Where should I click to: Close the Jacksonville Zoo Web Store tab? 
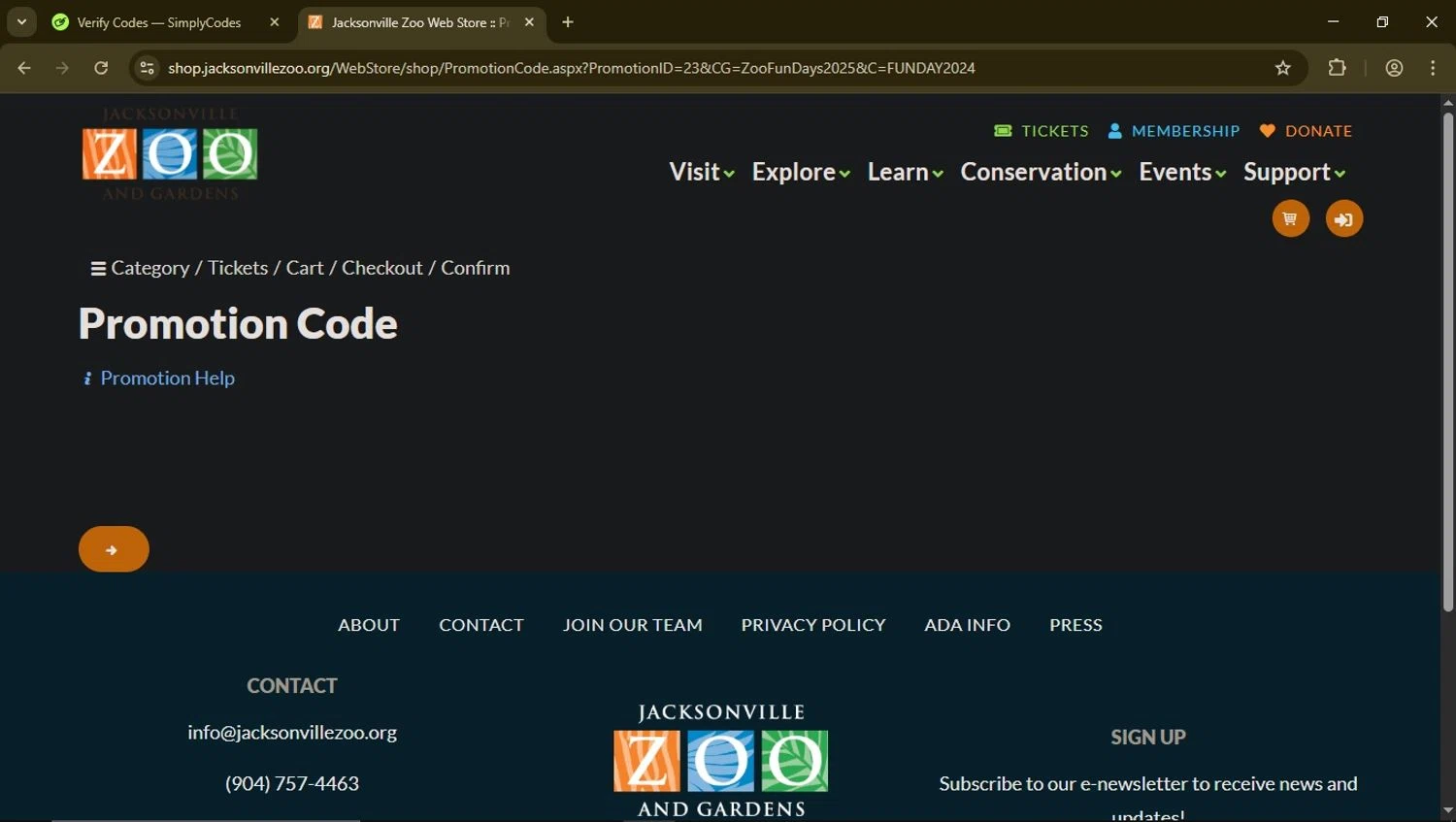[x=529, y=22]
